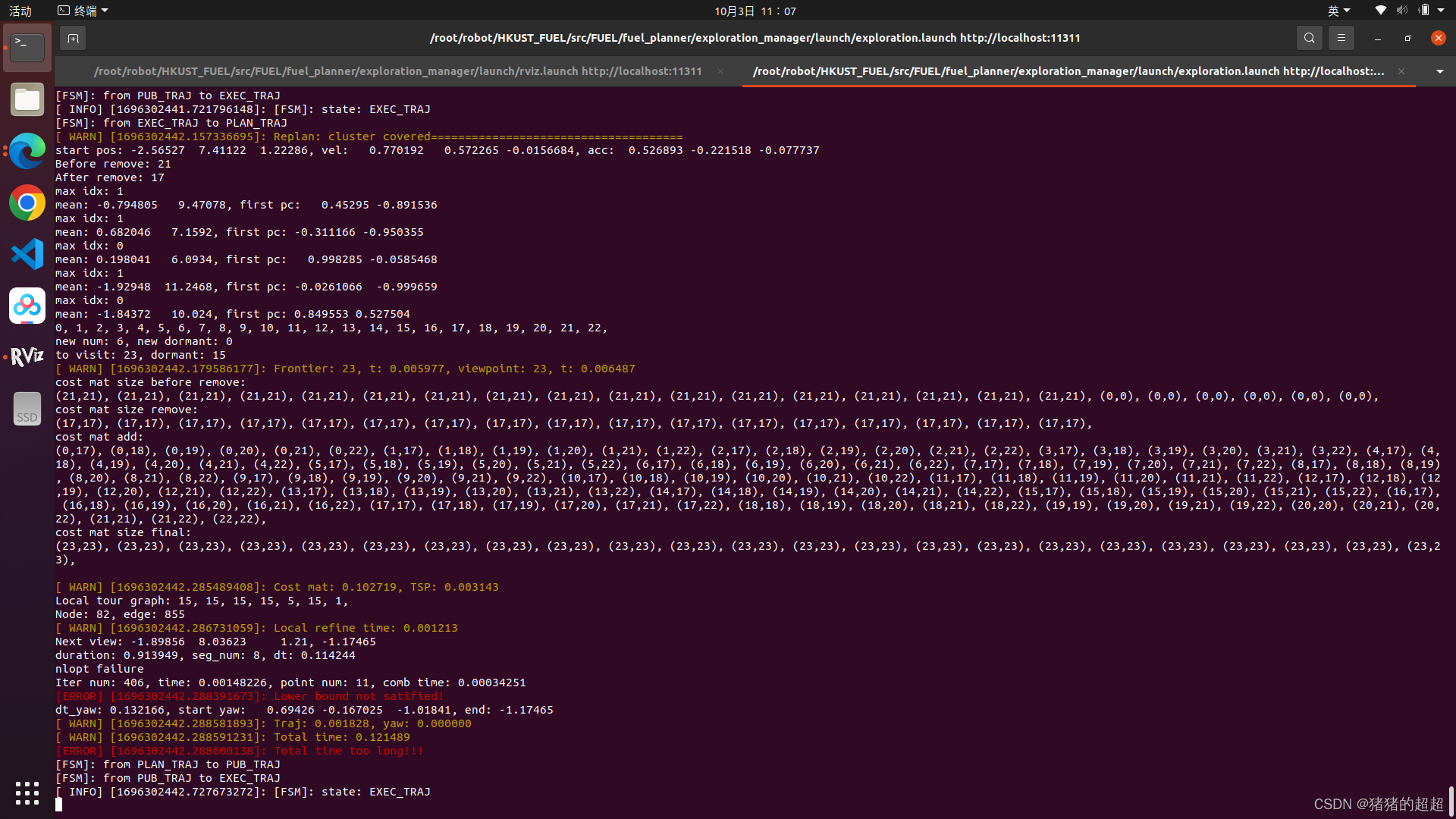Close the rviz.launch tab with its X
Screen dimensions: 1456x819
[720, 71]
